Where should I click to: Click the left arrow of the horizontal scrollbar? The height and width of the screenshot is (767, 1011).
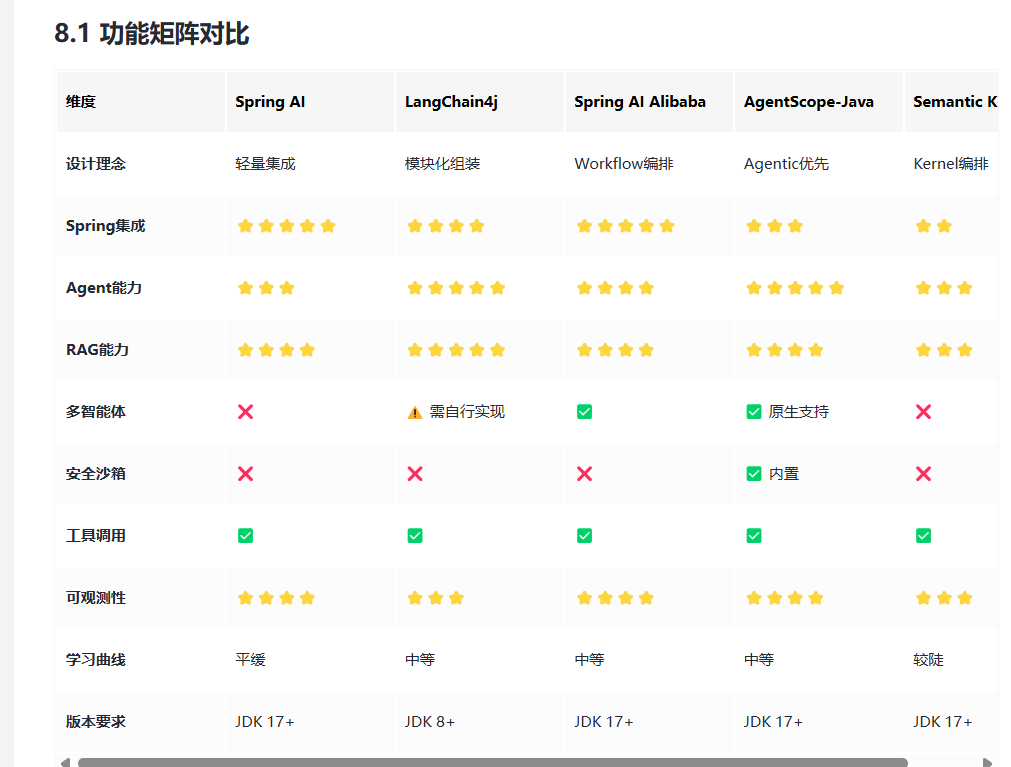(65, 762)
